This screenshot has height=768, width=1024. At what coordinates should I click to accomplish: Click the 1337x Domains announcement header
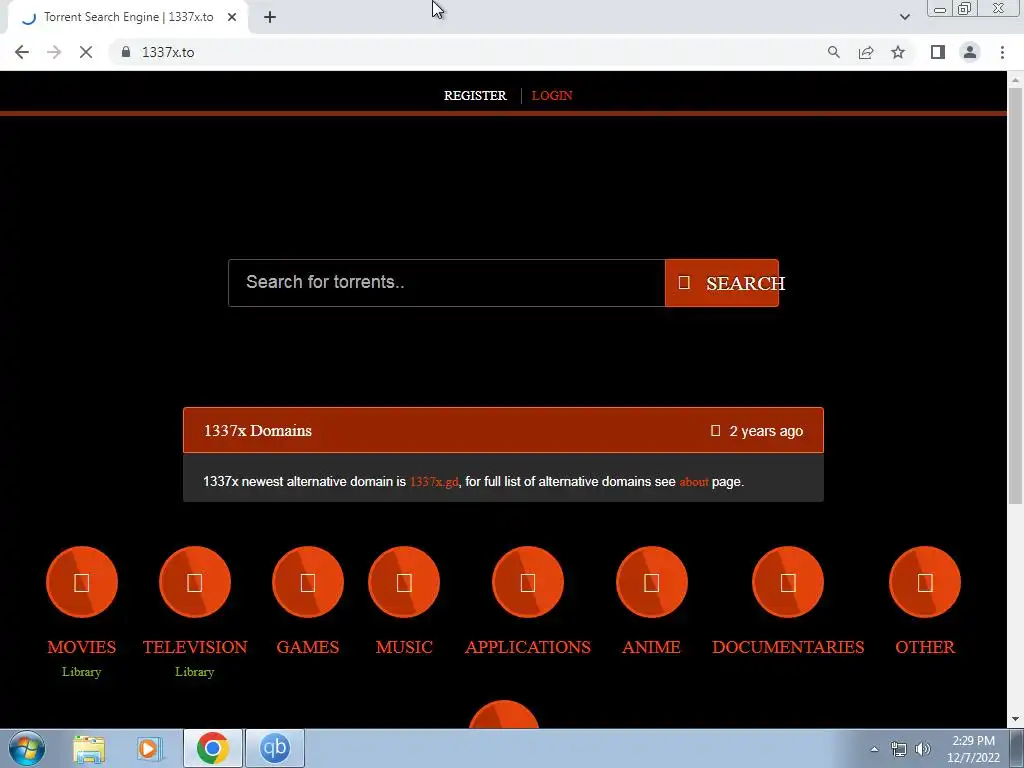[x=503, y=430]
